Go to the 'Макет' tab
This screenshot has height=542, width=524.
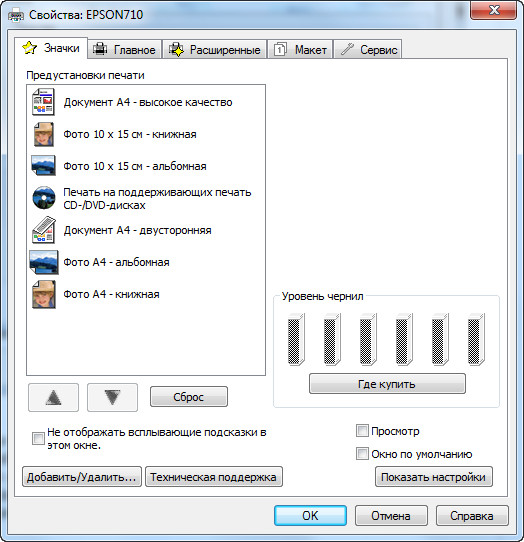(300, 49)
